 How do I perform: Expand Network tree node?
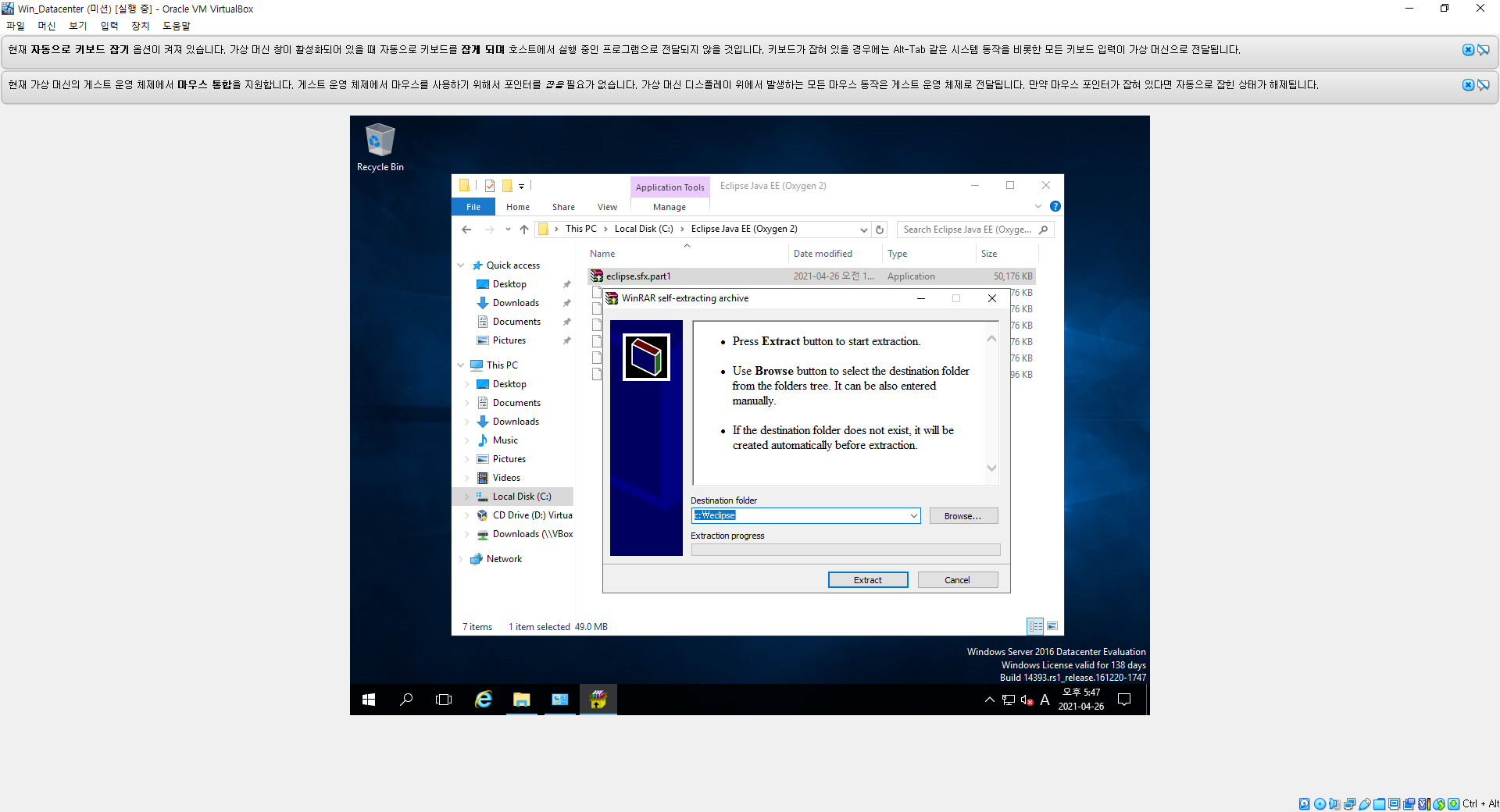[x=461, y=559]
